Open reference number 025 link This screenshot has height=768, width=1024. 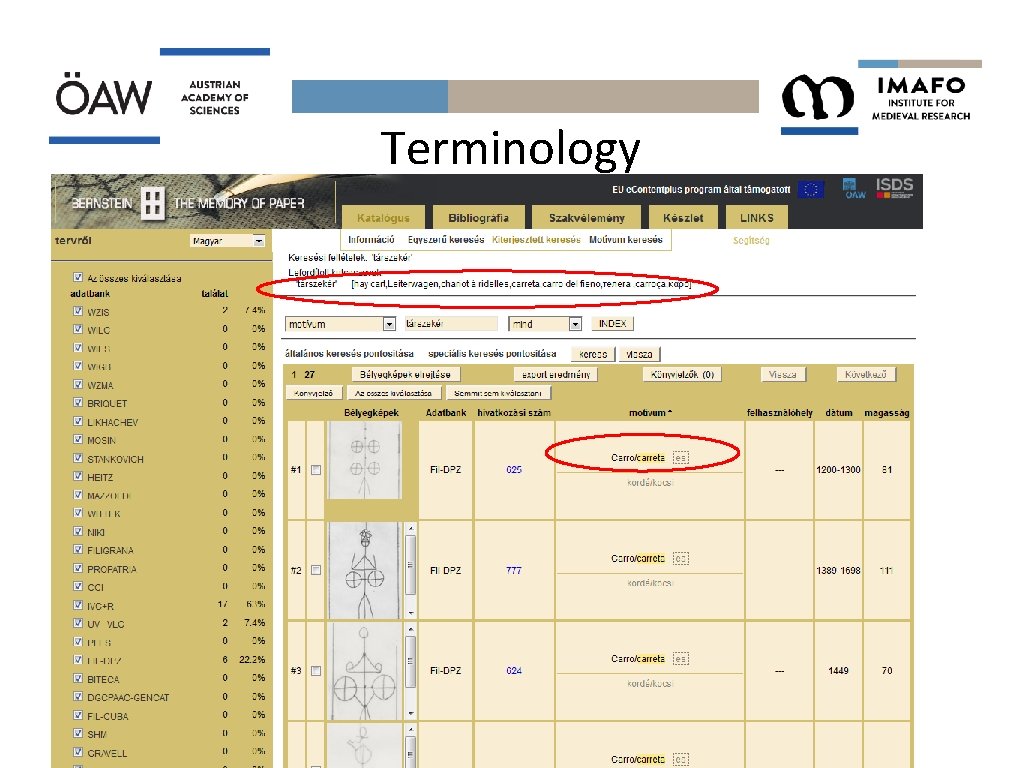pos(514,470)
